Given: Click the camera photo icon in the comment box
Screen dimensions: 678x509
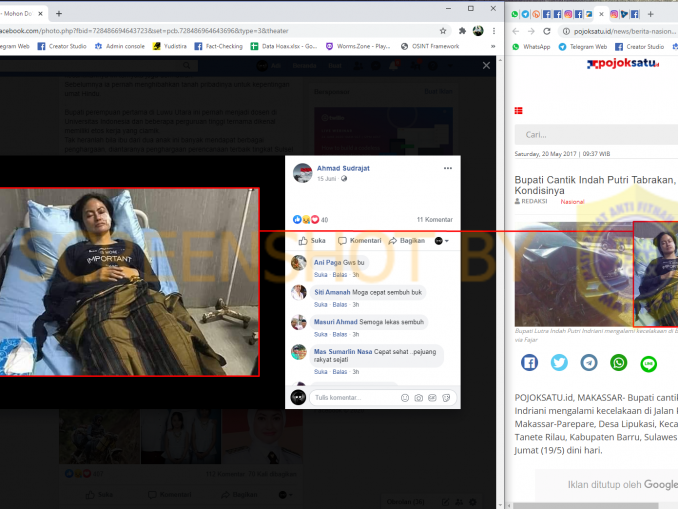Looking at the screenshot, I should pyautogui.click(x=419, y=398).
